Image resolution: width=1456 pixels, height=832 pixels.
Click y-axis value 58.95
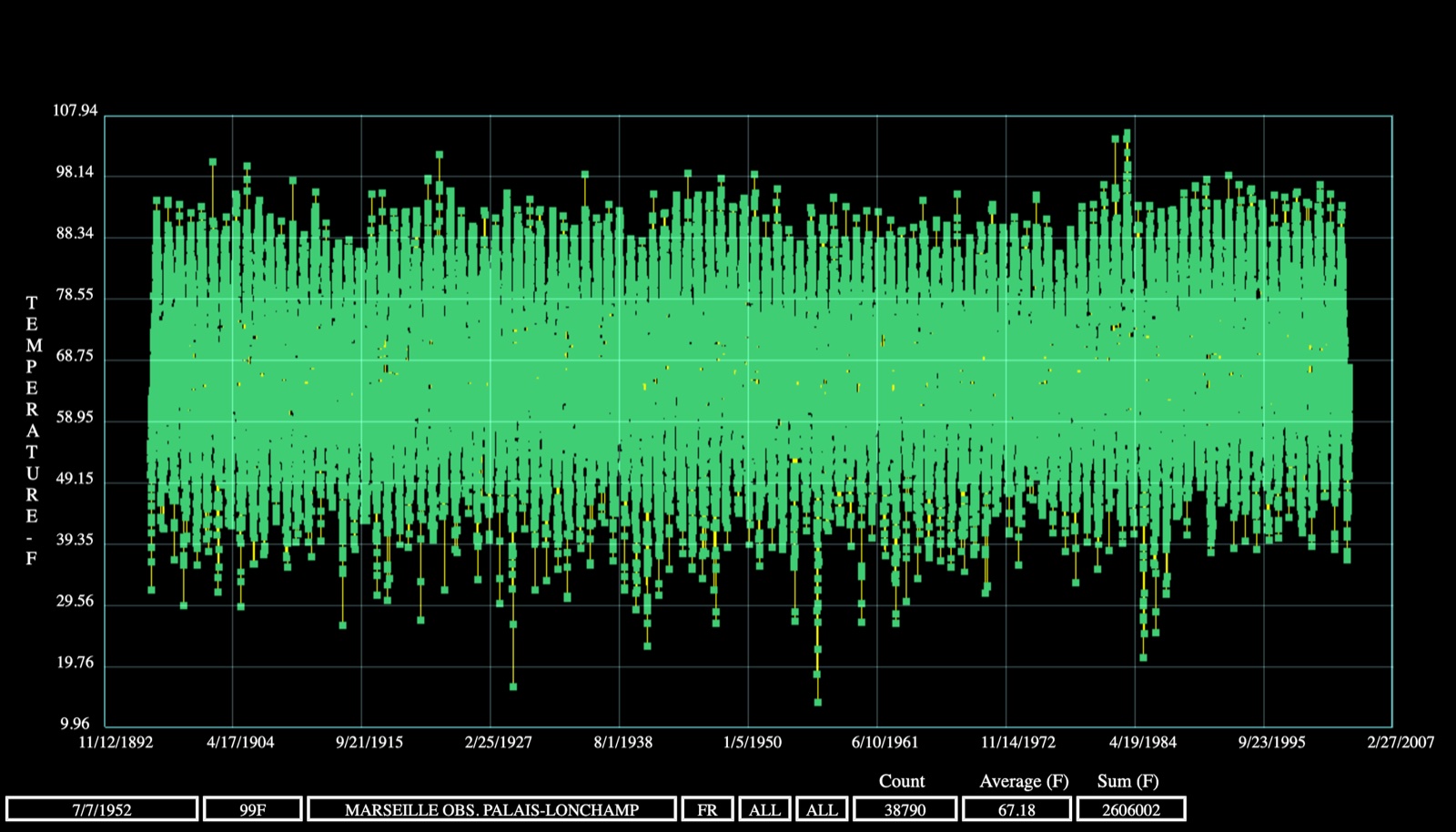point(75,418)
